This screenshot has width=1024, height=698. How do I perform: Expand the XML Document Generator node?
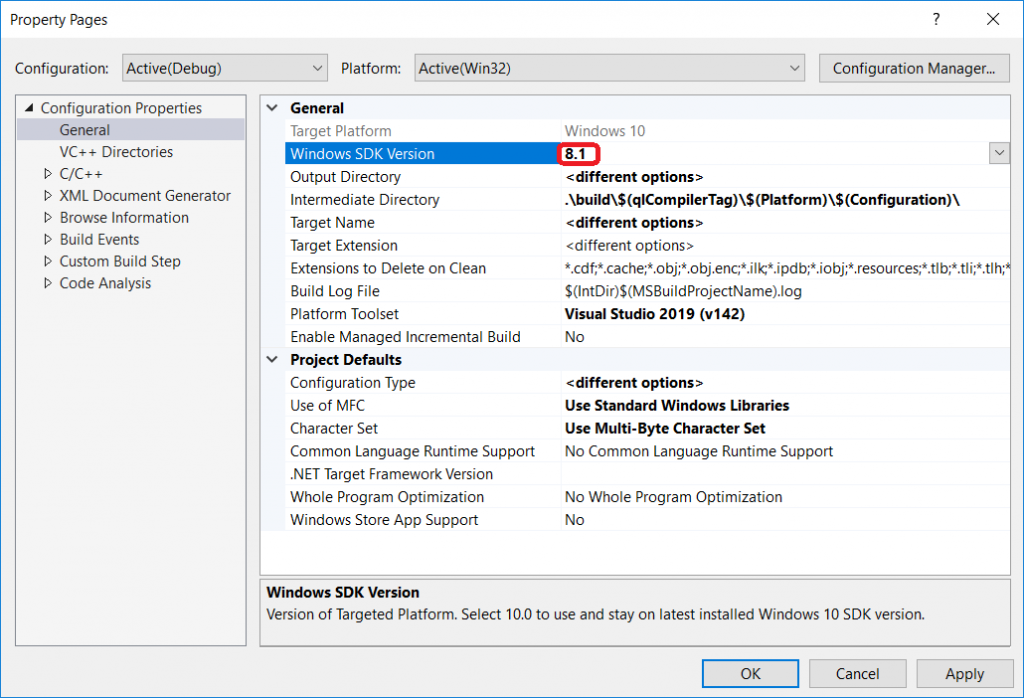click(48, 196)
